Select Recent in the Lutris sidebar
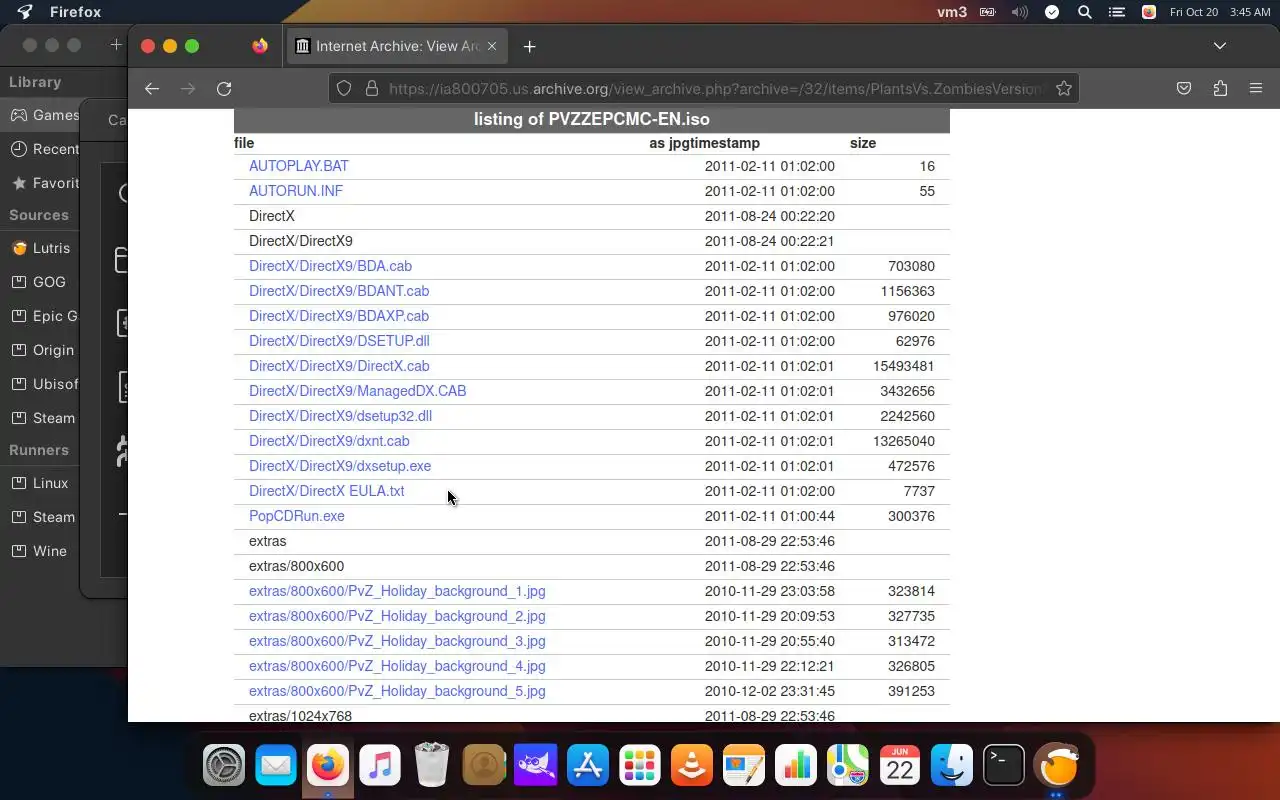Screen dimensions: 1280x800 pyautogui.click(x=40, y=149)
